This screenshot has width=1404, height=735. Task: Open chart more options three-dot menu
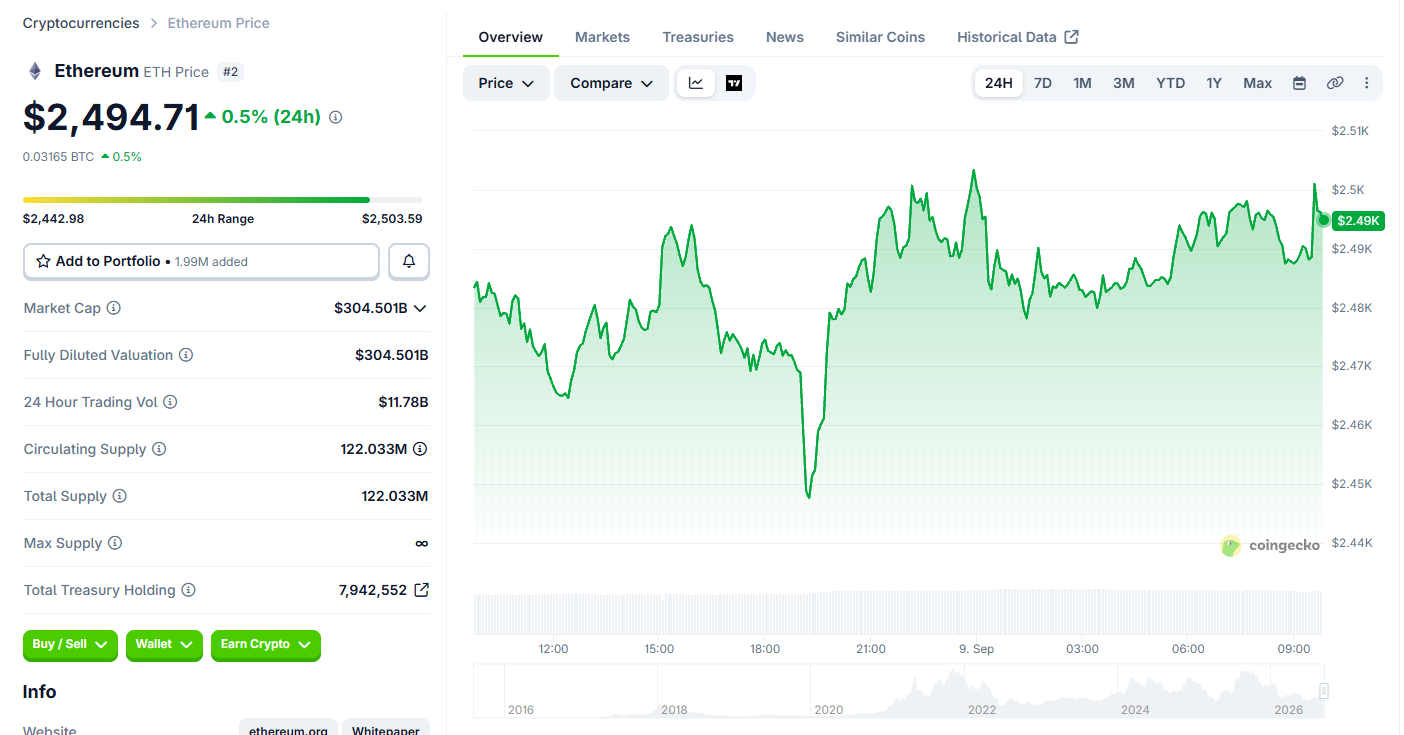(1367, 83)
